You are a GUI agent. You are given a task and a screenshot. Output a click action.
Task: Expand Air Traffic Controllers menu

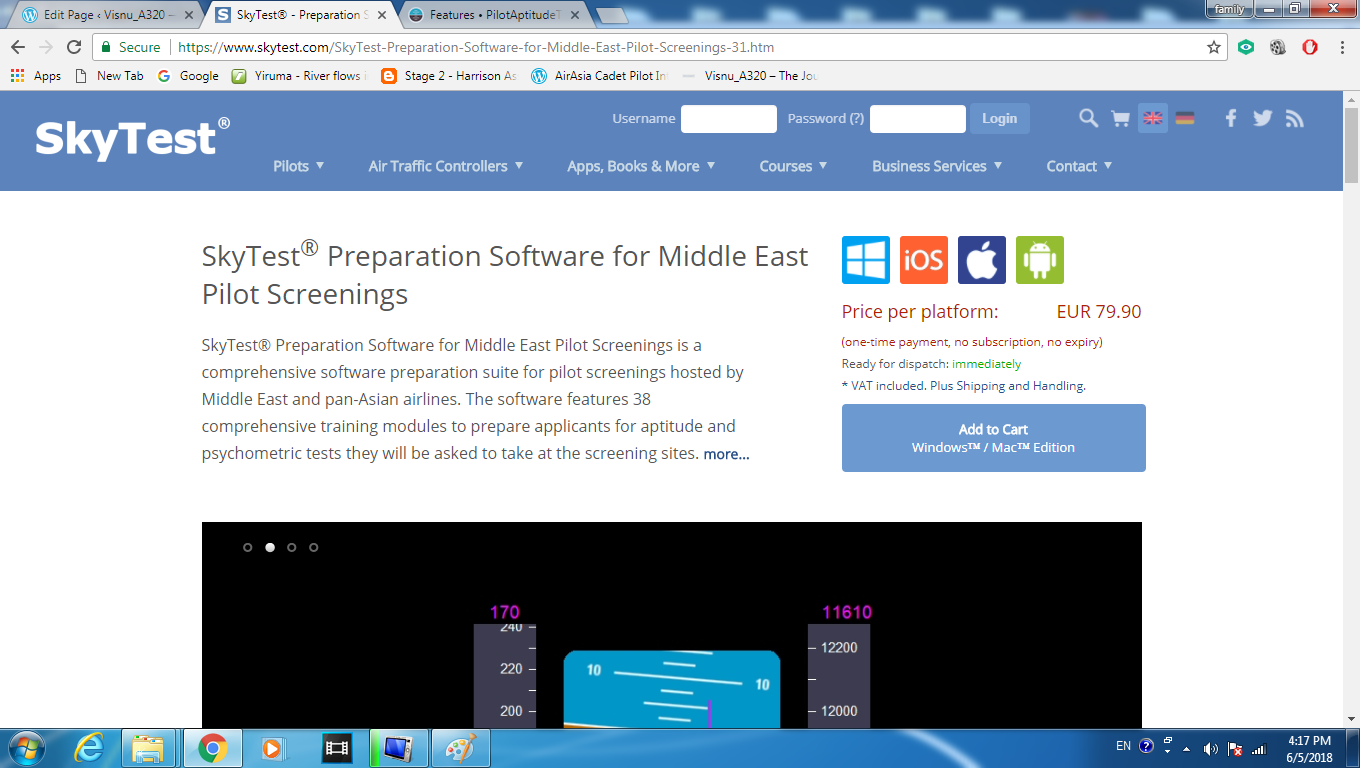[446, 166]
